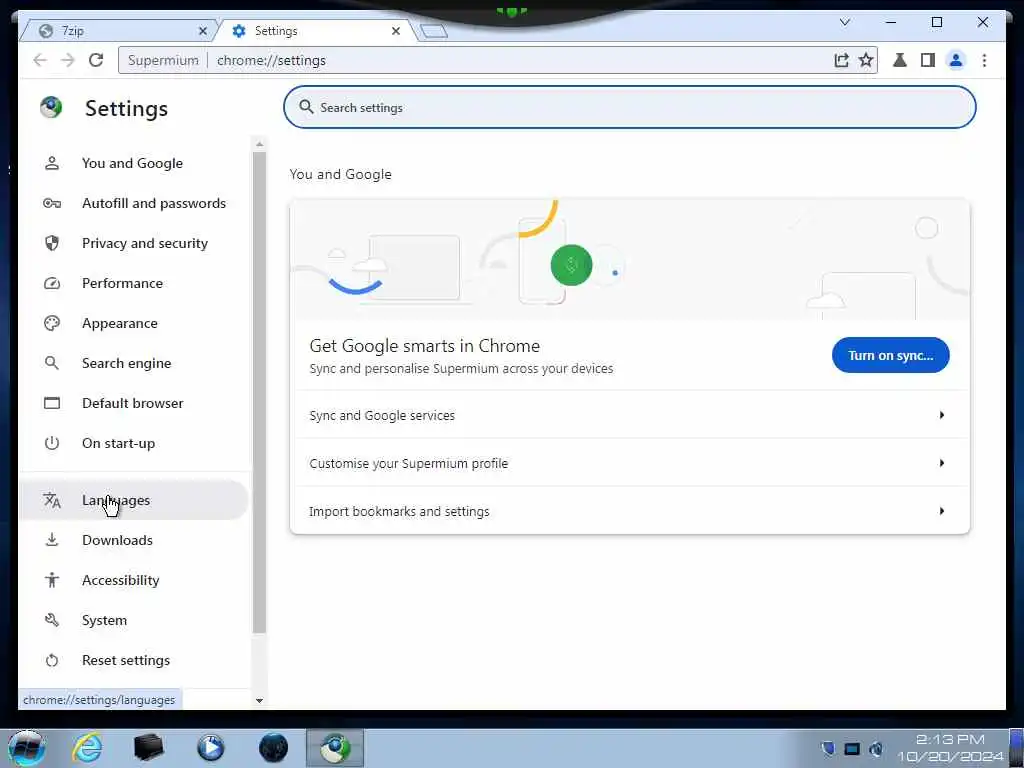Click the black box taskbar icon
This screenshot has width=1024, height=768.
(x=148, y=748)
